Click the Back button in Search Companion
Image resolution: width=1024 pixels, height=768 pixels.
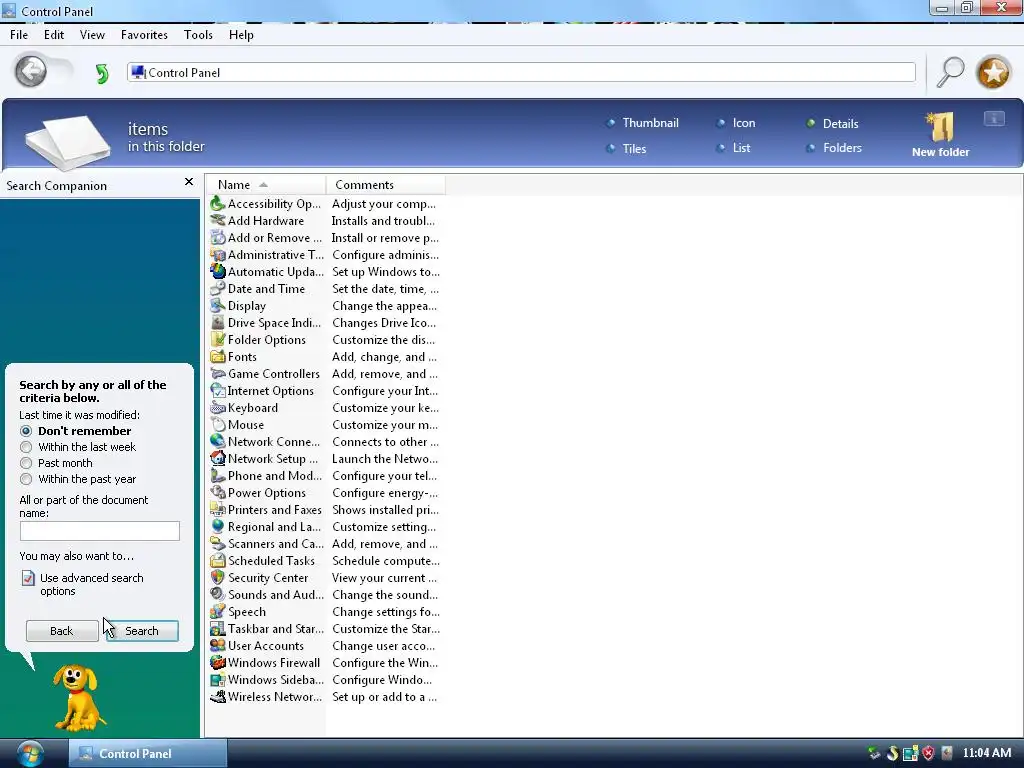point(62,631)
